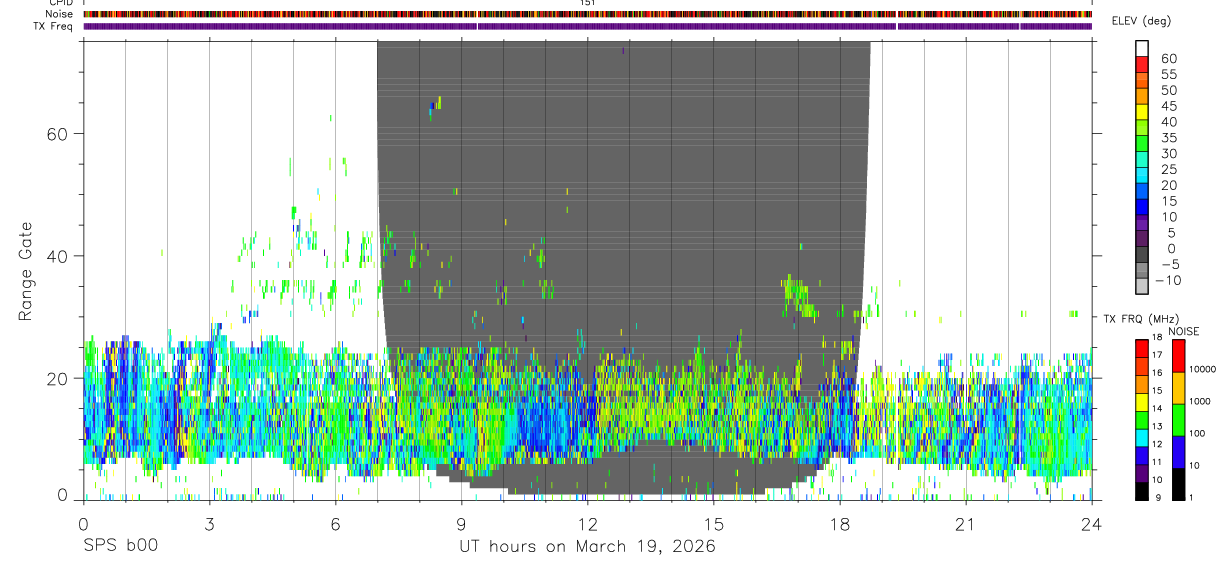Pick the blue NOISE swatch between 10 and 100
The width and height of the screenshot is (1228, 567).
[x=1178, y=451]
